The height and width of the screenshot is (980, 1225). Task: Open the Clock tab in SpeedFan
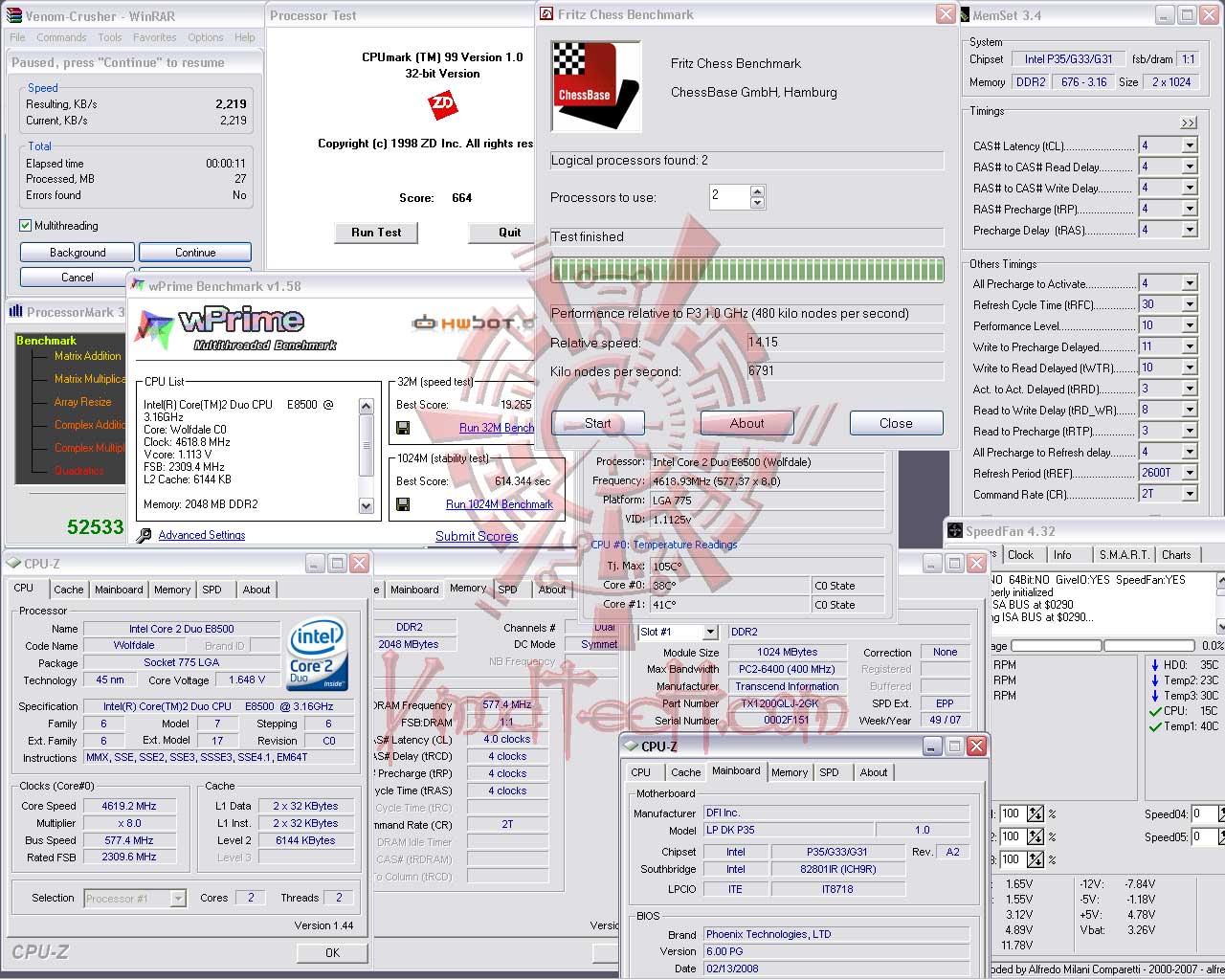[1021, 555]
